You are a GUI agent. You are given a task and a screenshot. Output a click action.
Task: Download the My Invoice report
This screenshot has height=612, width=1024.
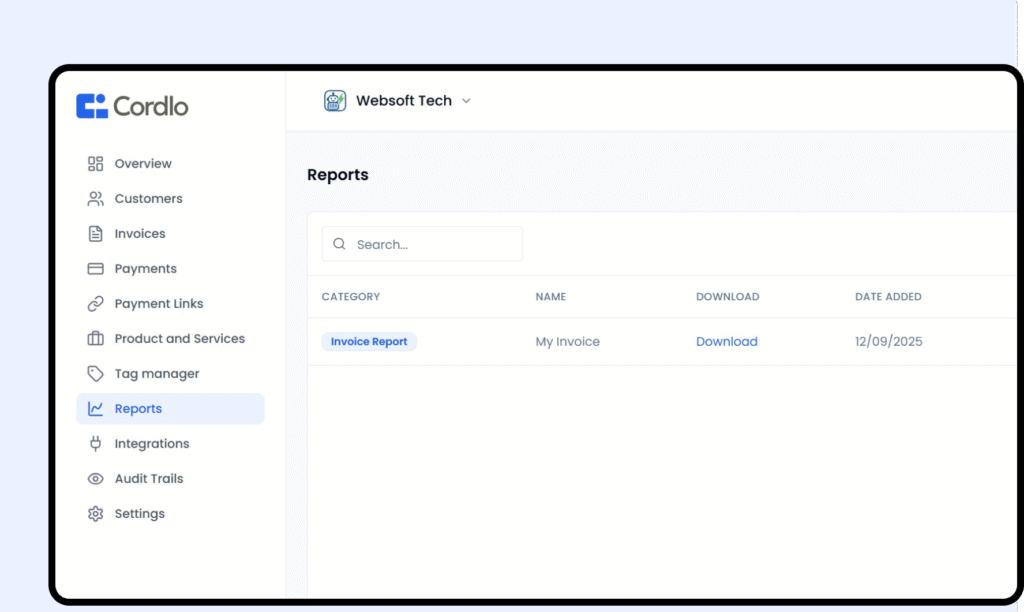point(726,342)
